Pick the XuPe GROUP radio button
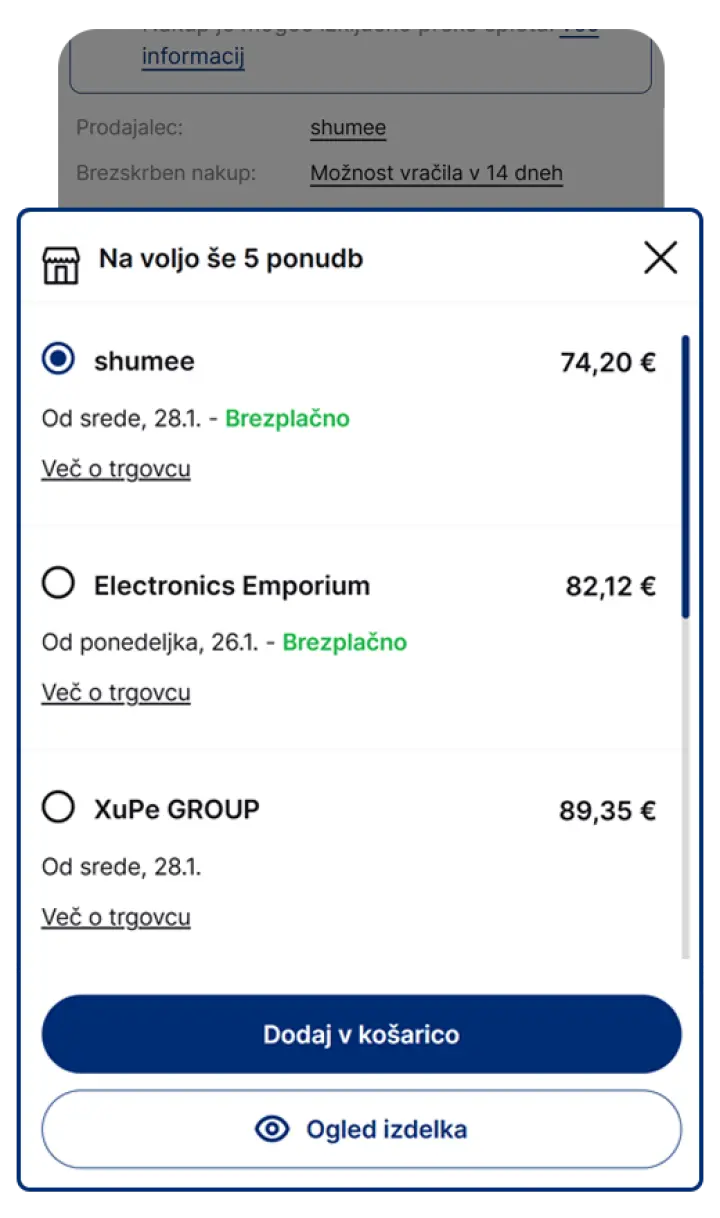720x1218 pixels. tap(59, 807)
